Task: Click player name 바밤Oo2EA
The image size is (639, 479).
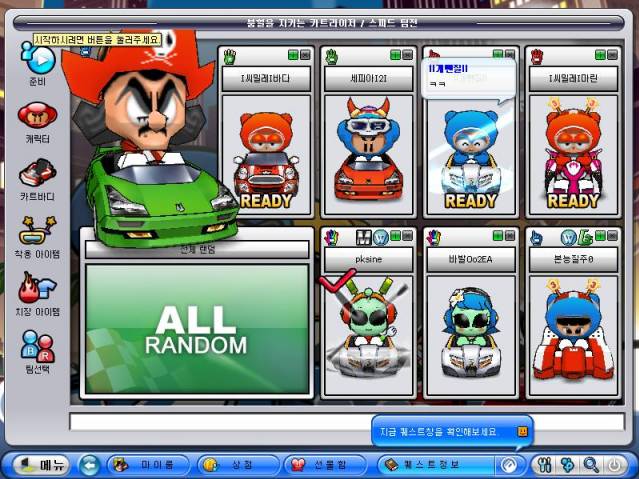Action: [470, 259]
